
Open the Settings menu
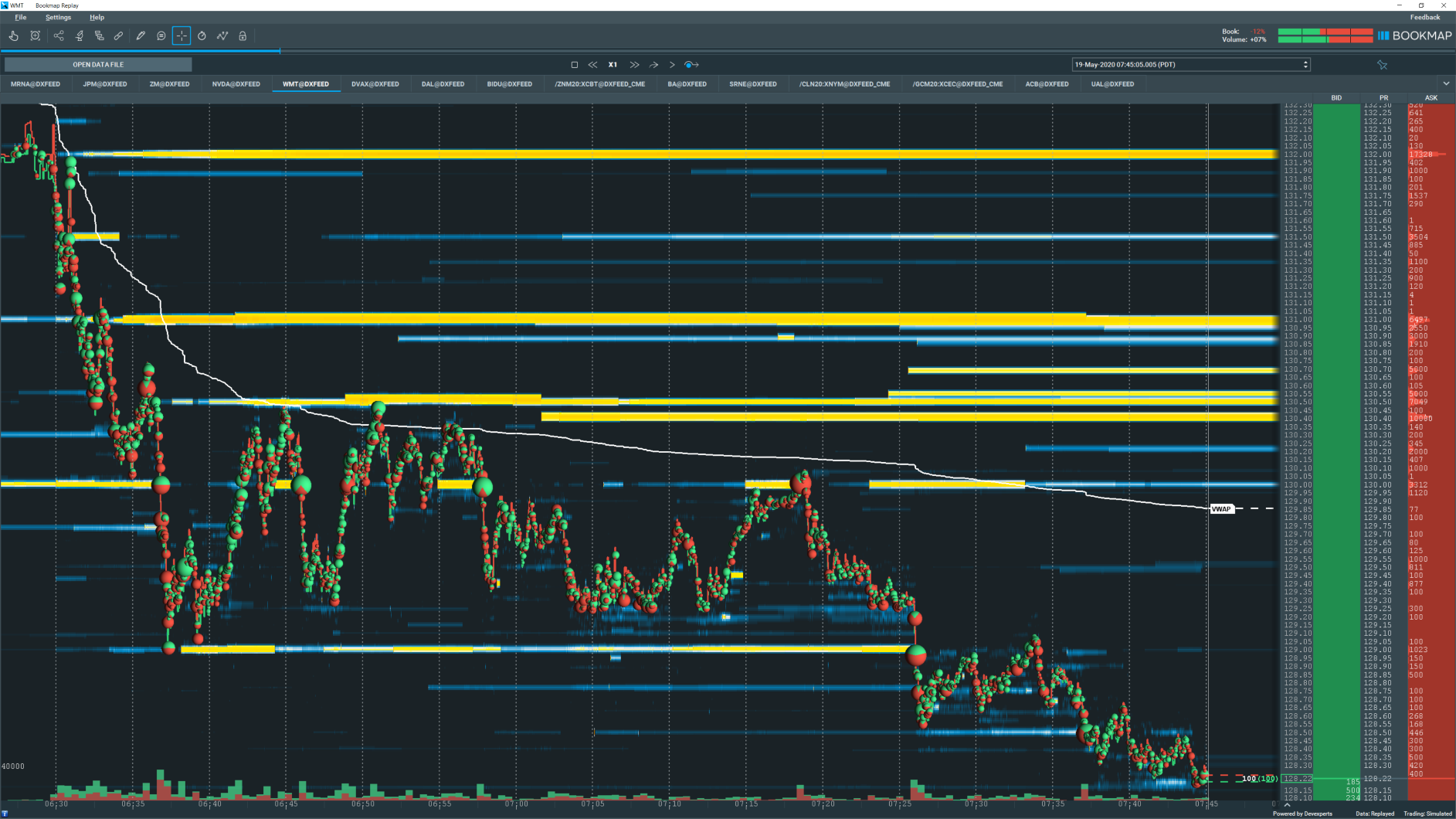click(58, 17)
